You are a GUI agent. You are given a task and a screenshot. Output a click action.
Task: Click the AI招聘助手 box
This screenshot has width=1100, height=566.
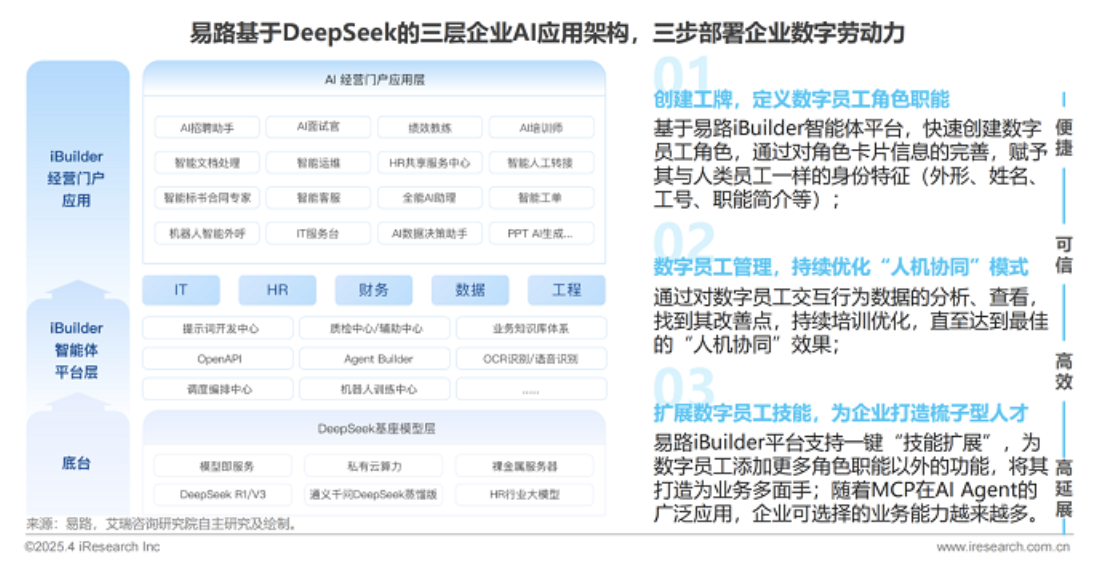(x=207, y=128)
